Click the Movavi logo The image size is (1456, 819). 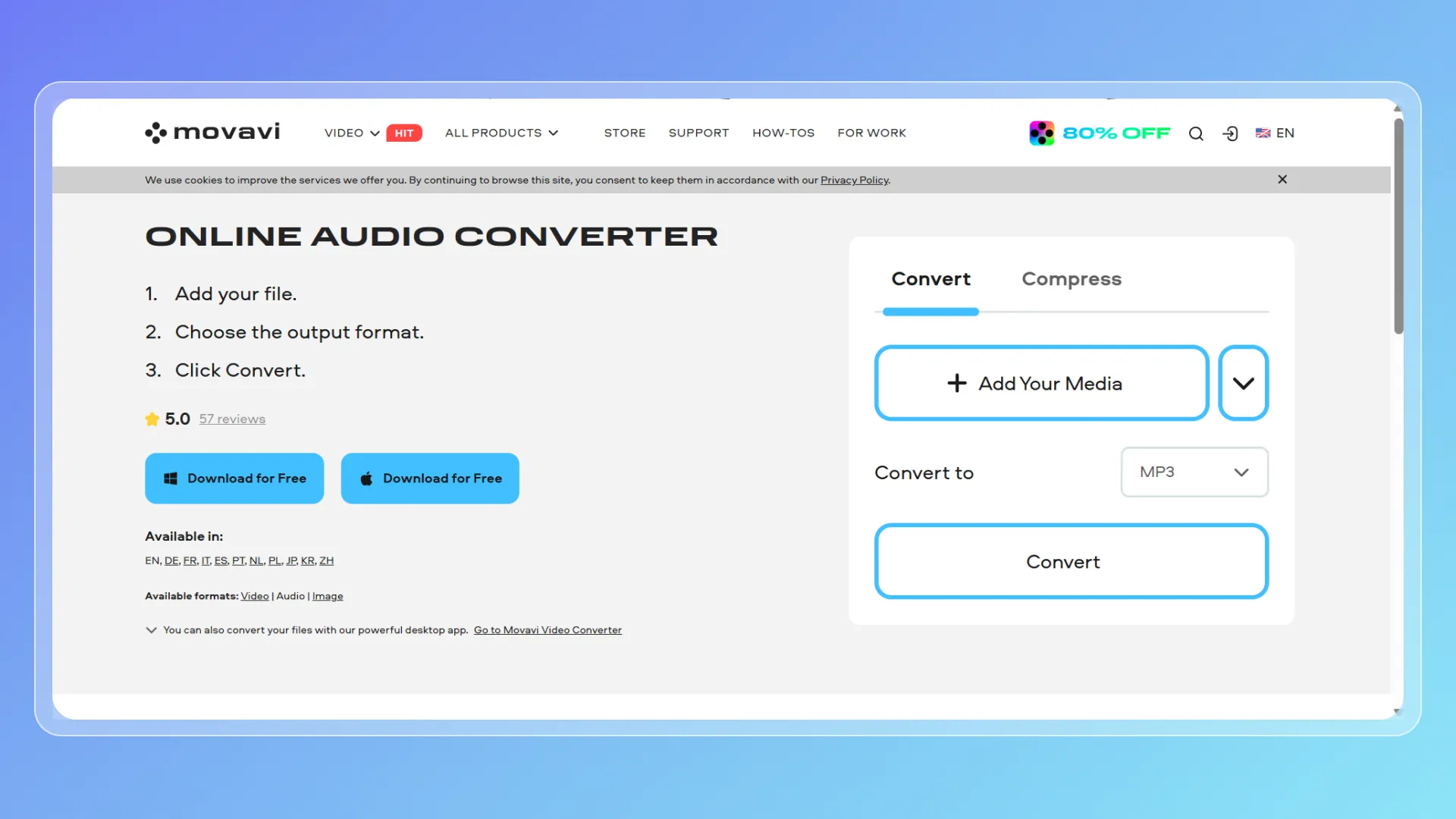(x=212, y=133)
